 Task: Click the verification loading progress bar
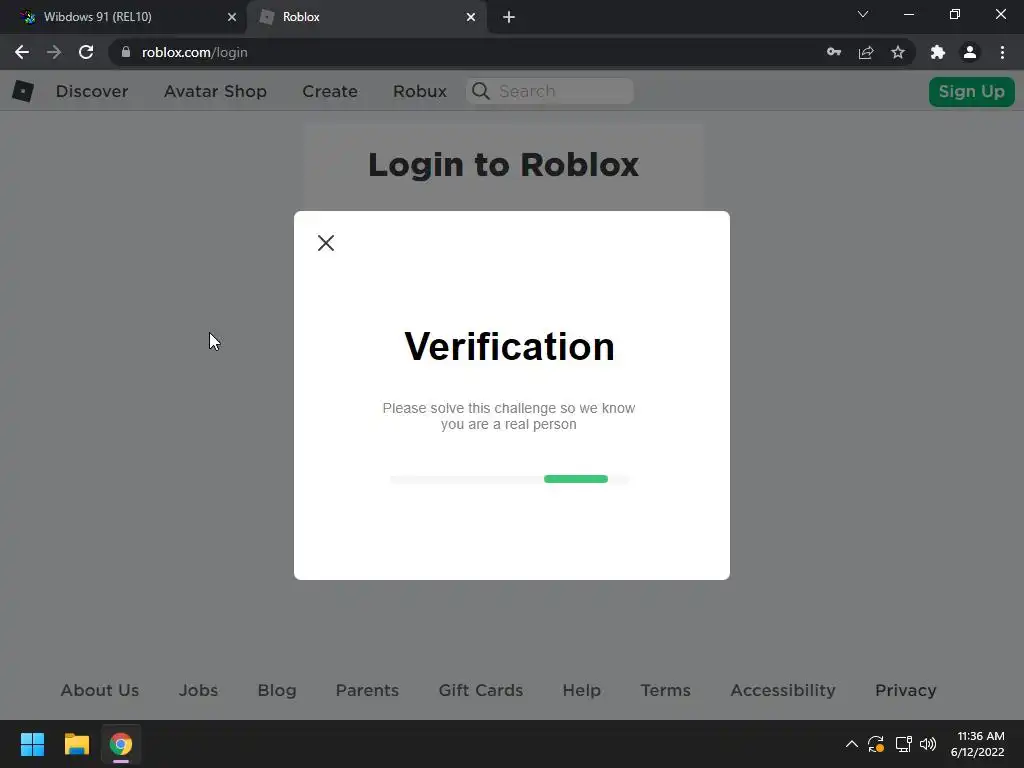click(x=510, y=479)
